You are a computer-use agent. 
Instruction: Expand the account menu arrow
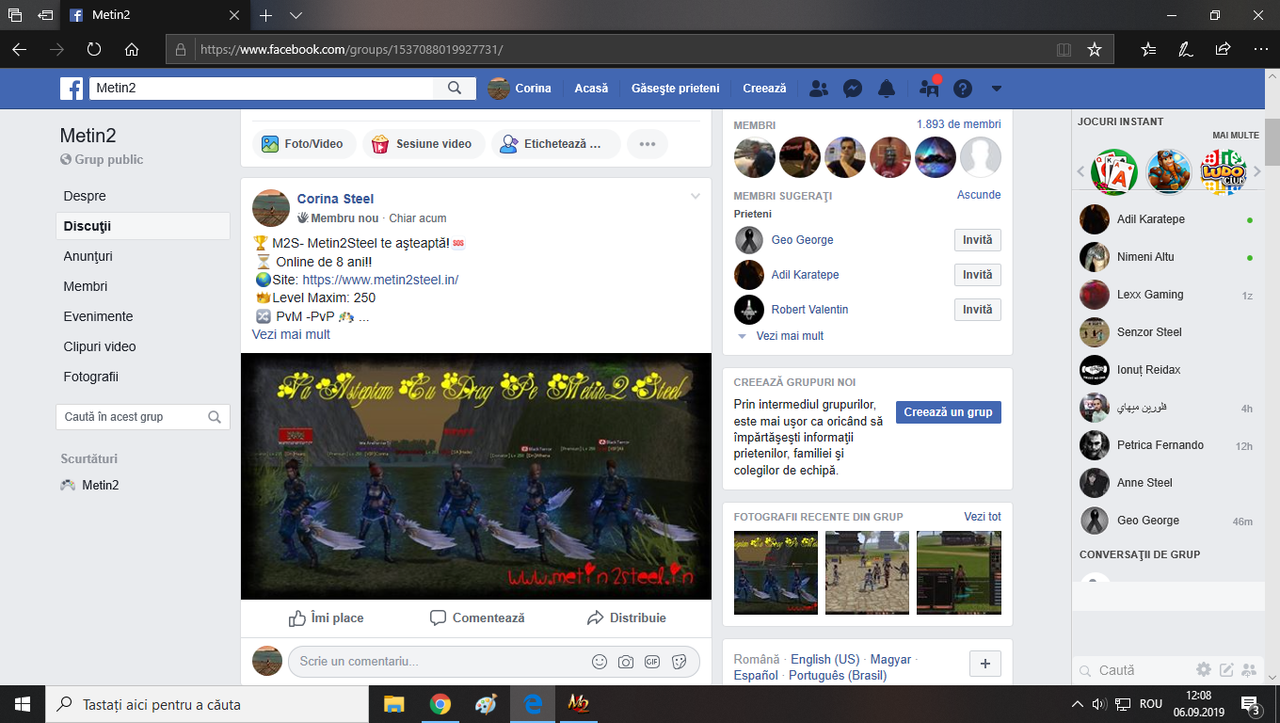[996, 88]
